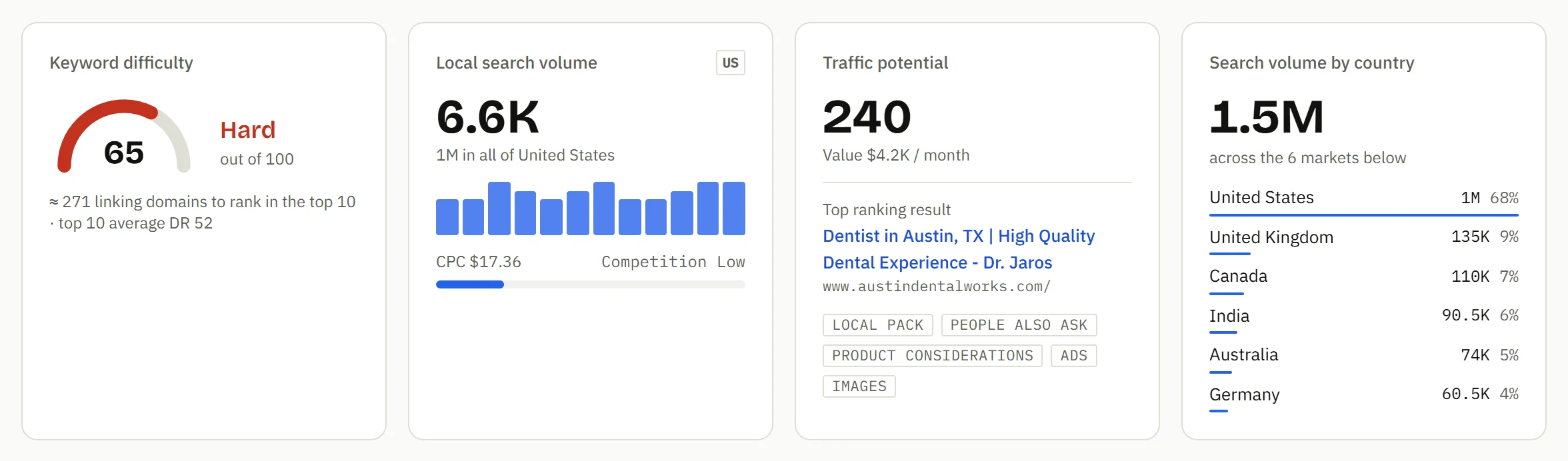Click the 60.5K value for Germany
This screenshot has height=461, width=1568.
1465,394
